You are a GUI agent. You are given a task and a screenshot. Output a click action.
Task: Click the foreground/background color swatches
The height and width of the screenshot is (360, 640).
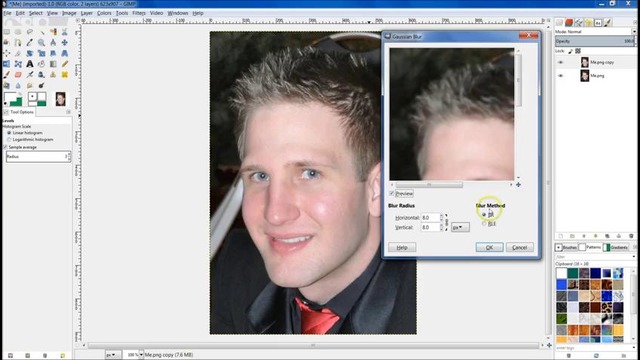point(13,99)
